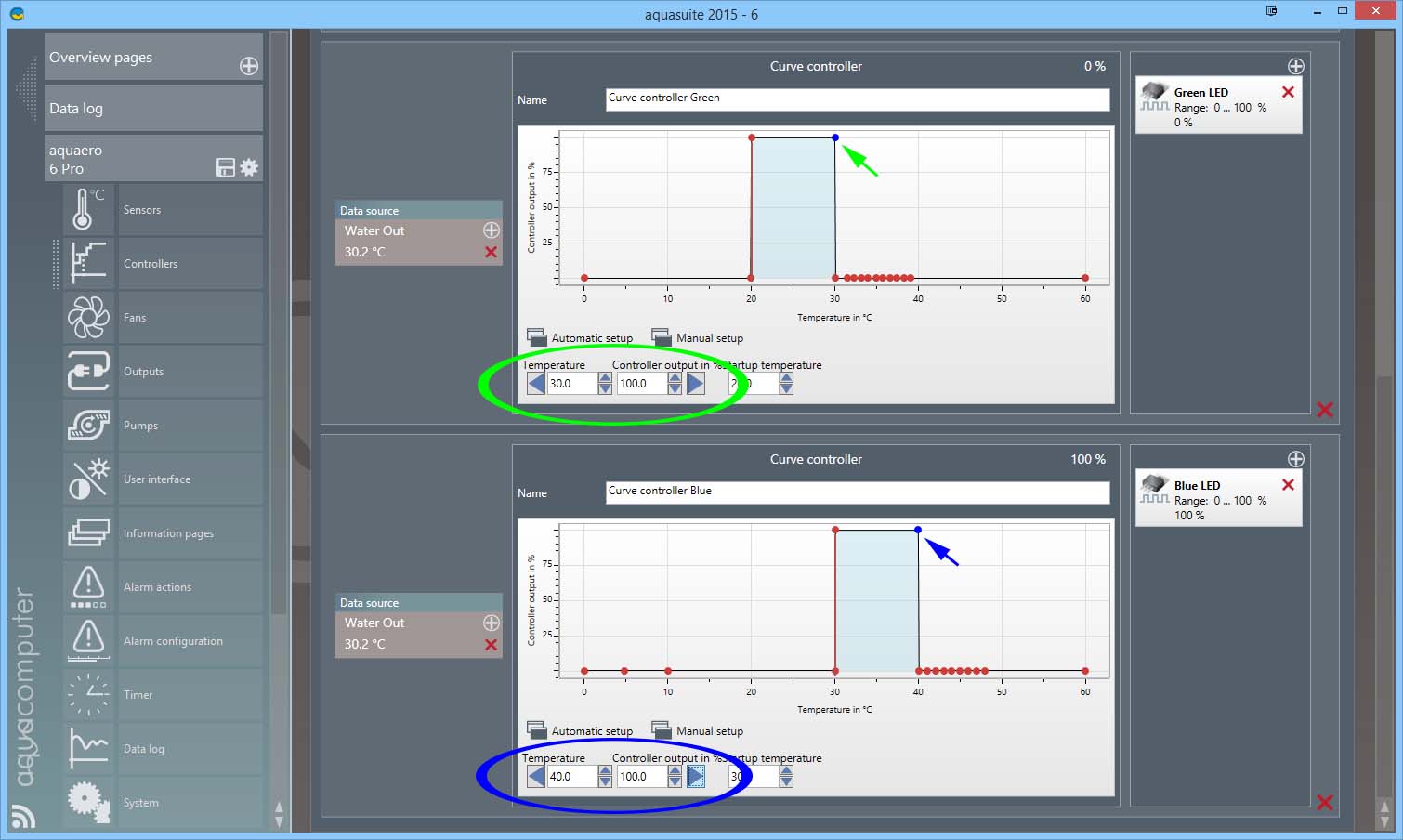
Task: Open Sensors via the thermometer icon
Action: coord(88,209)
